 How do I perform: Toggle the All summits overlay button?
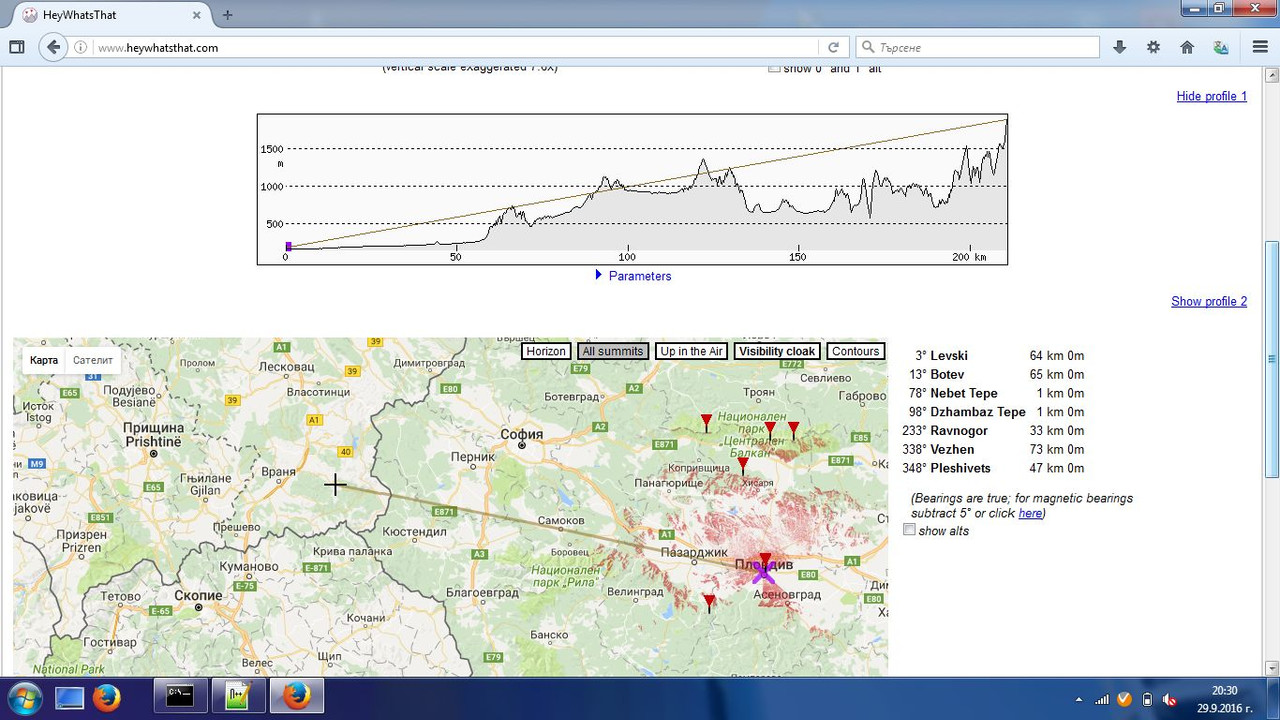(613, 351)
